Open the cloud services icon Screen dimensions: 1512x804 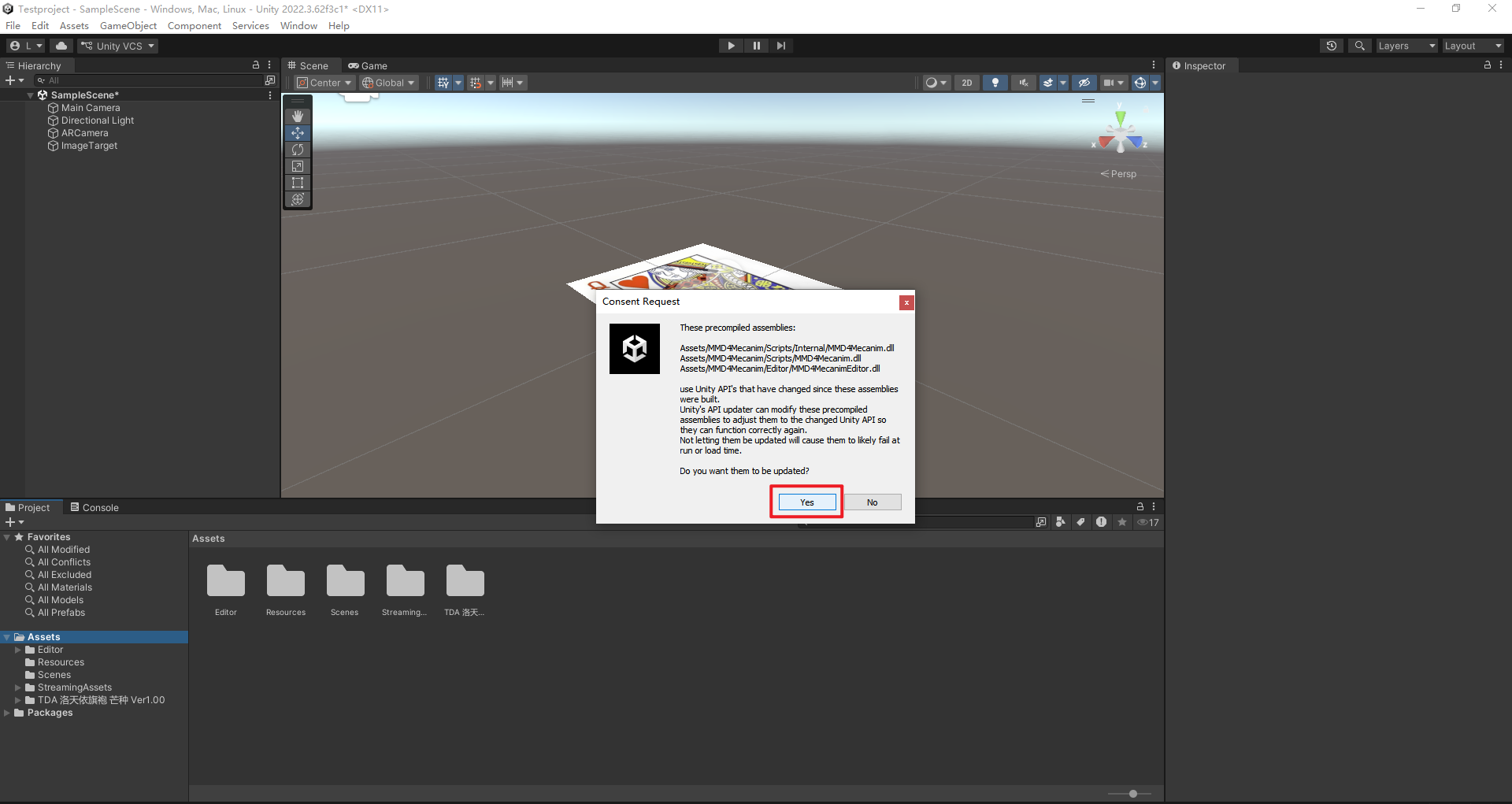pyautogui.click(x=61, y=46)
